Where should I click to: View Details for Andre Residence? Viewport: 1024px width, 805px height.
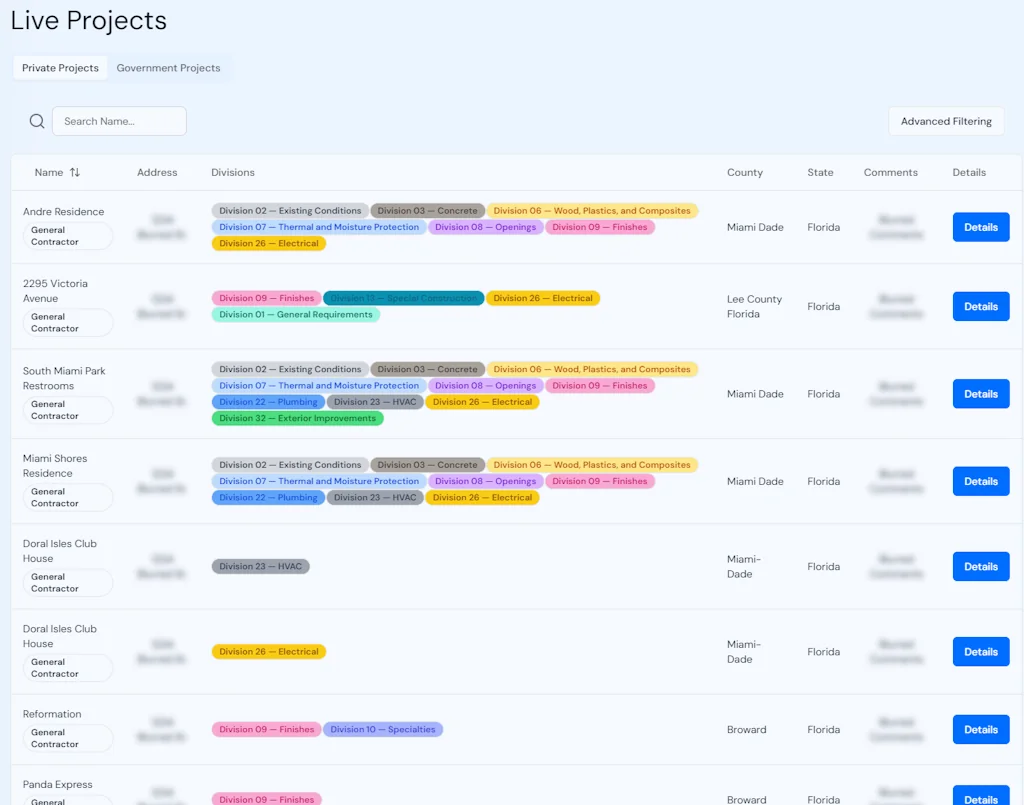point(980,227)
